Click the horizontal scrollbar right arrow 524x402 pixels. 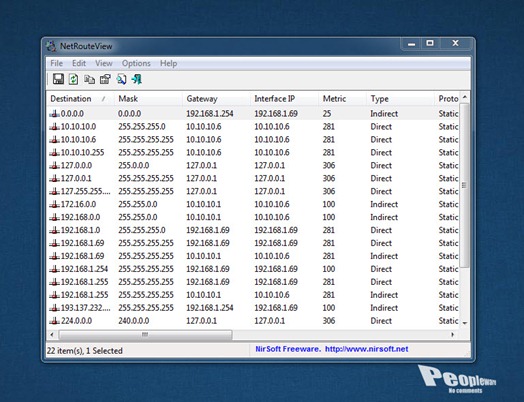[x=452, y=334]
